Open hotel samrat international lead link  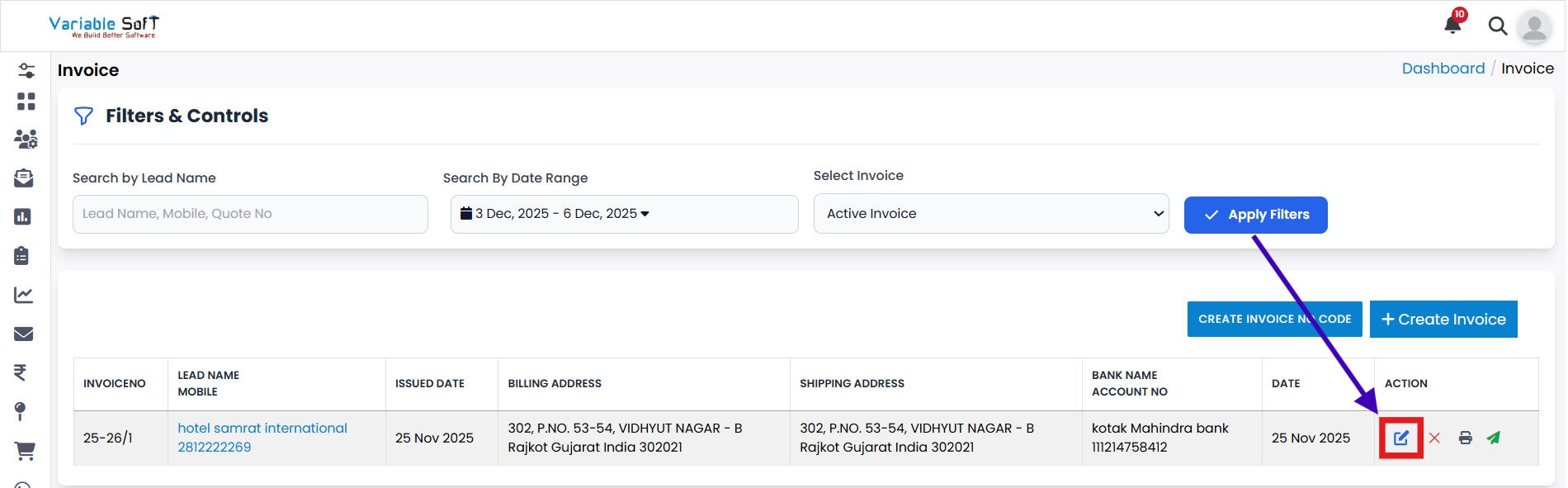(262, 428)
